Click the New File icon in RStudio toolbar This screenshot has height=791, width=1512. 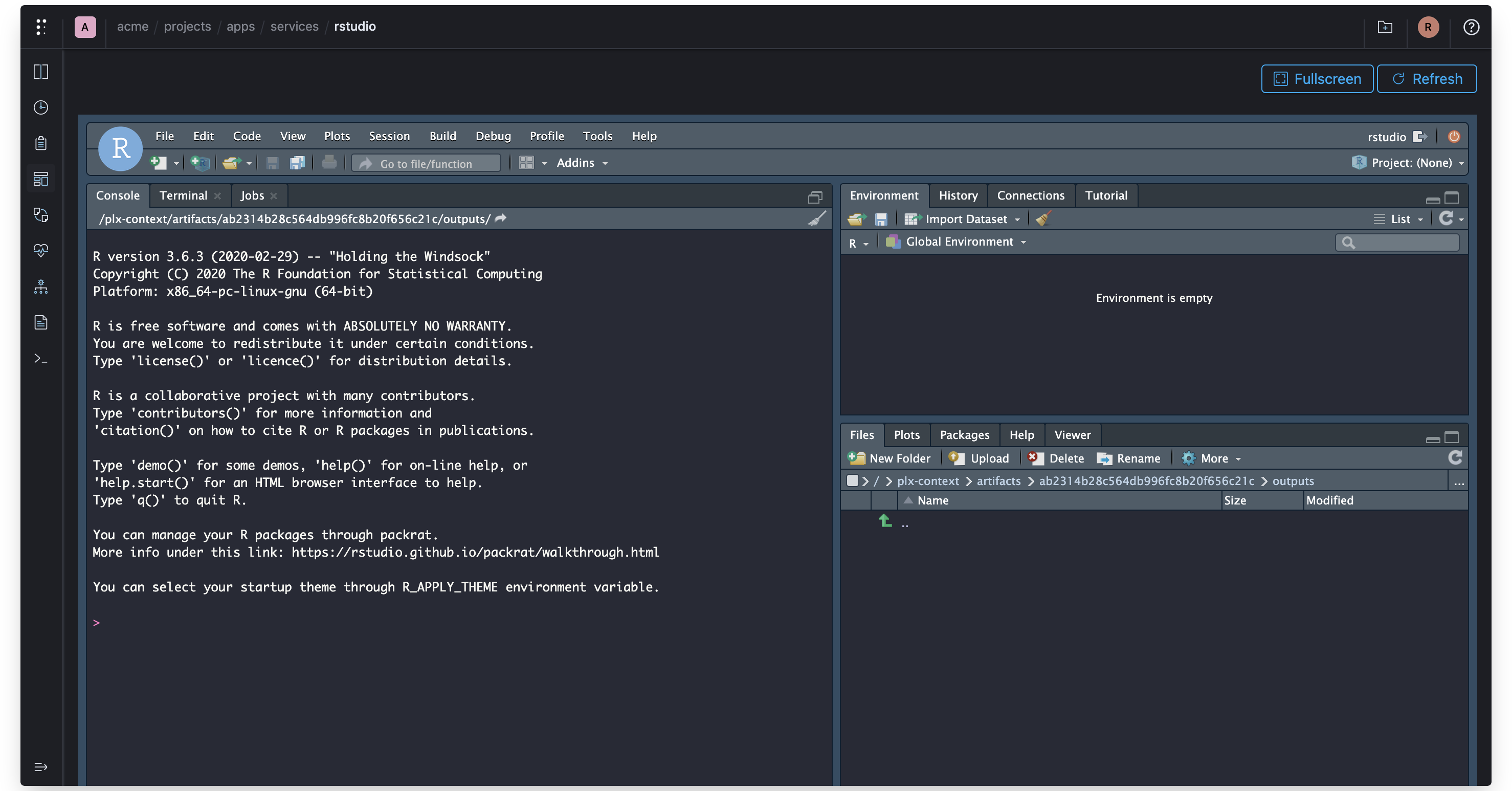tap(158, 163)
